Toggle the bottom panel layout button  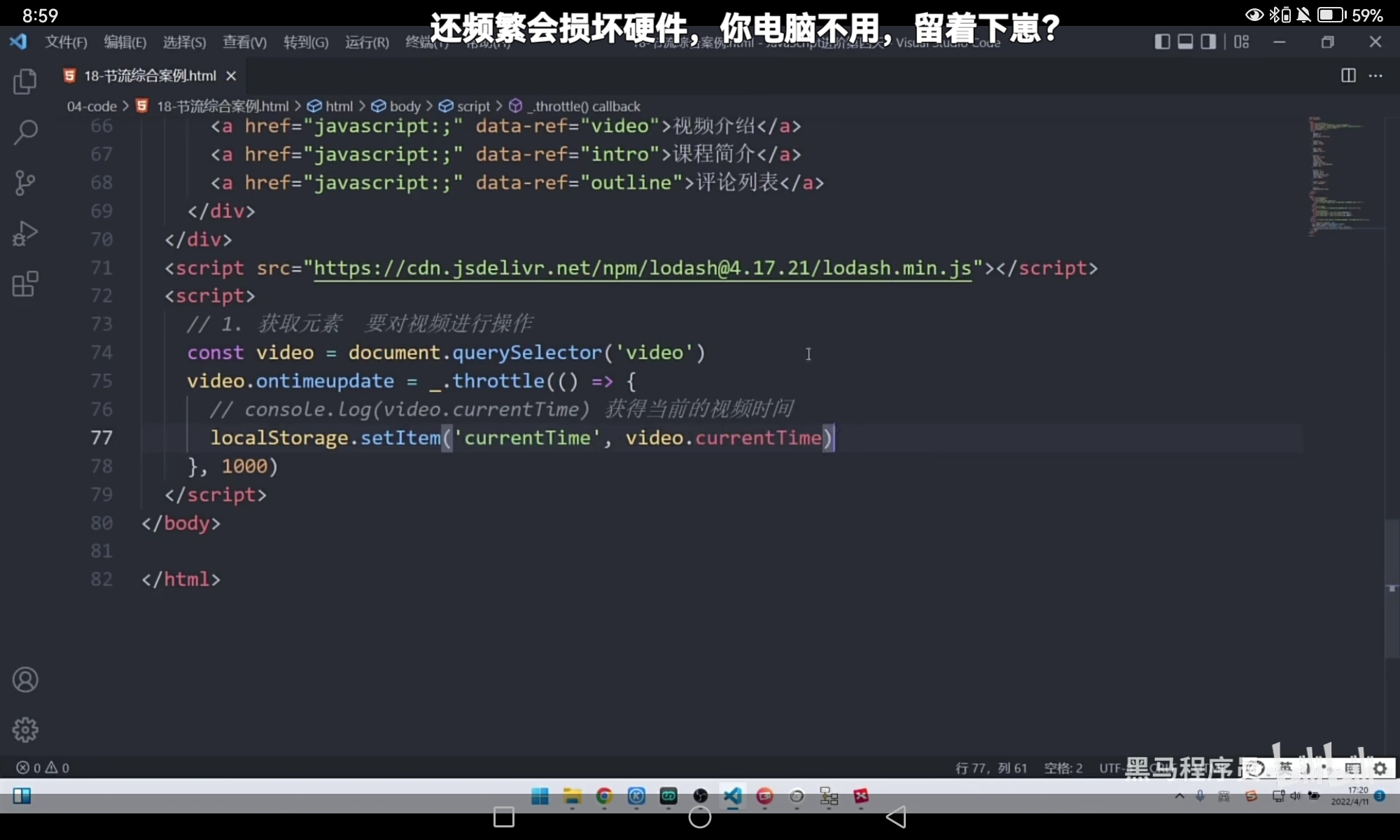(1185, 42)
